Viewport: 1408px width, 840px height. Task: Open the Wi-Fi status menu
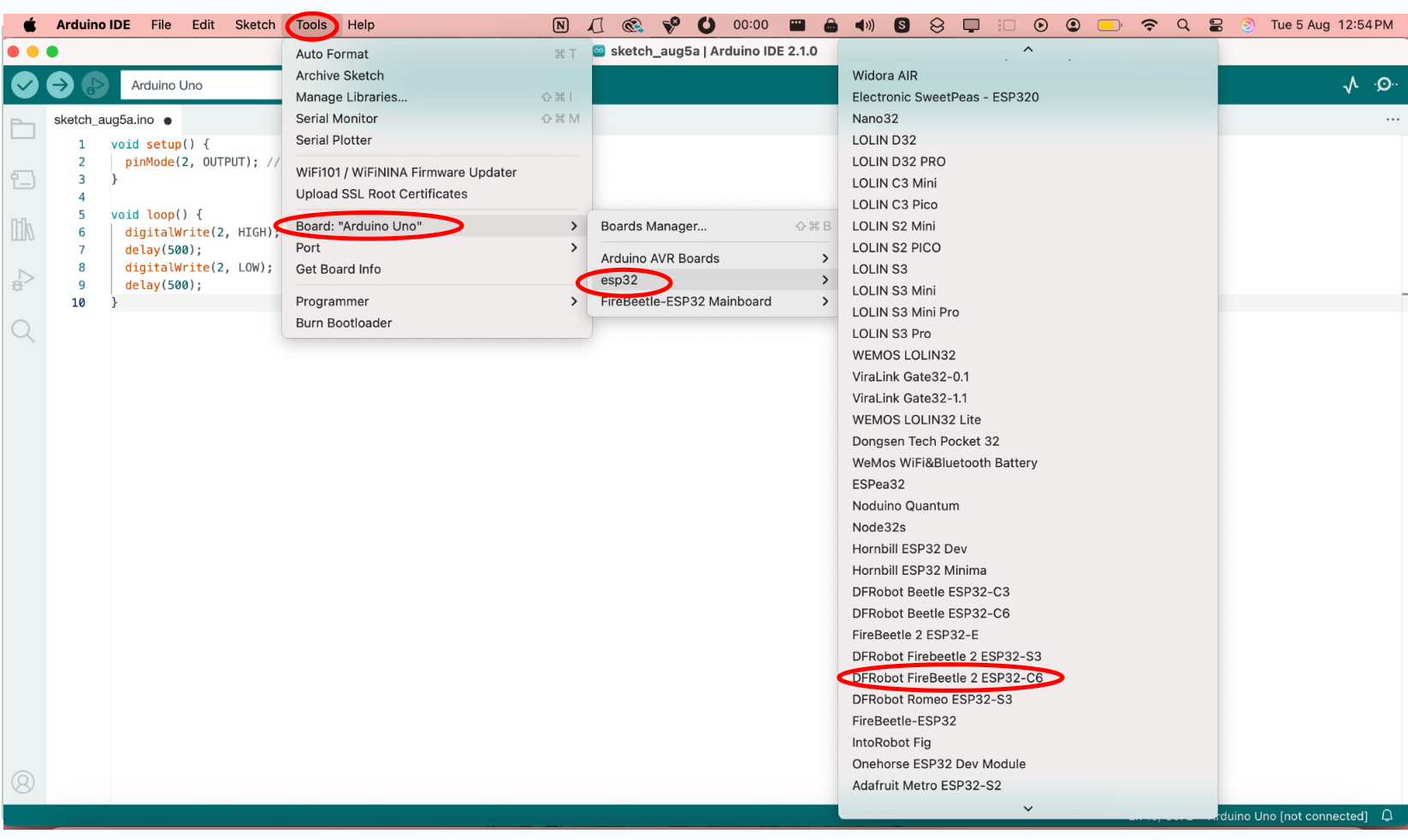click(1149, 25)
